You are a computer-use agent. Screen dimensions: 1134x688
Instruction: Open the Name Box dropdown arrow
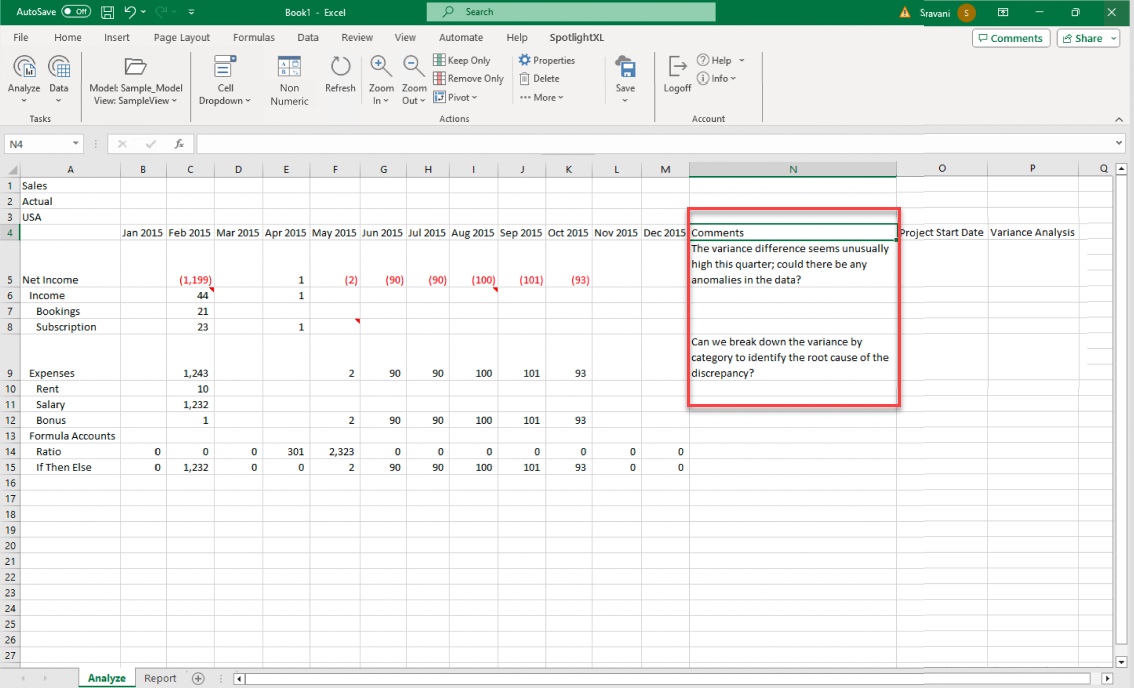[x=75, y=143]
